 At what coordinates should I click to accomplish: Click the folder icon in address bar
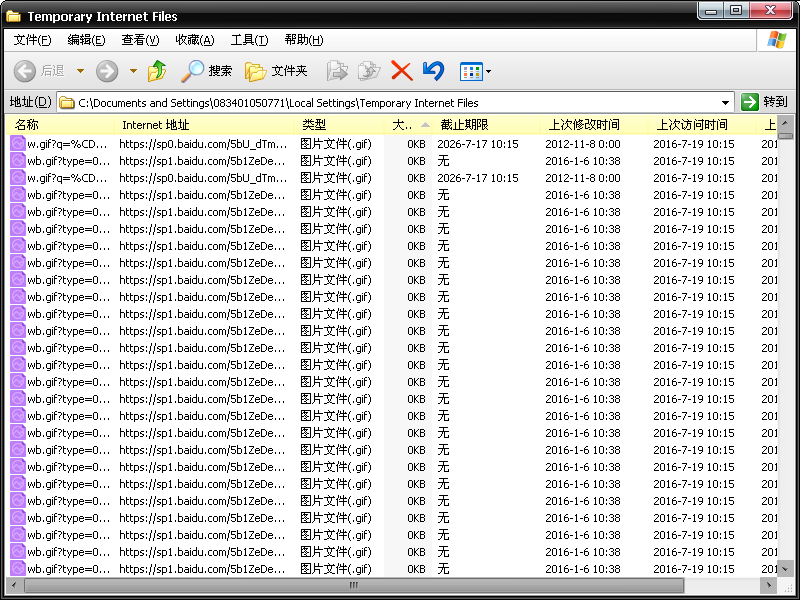(x=66, y=103)
